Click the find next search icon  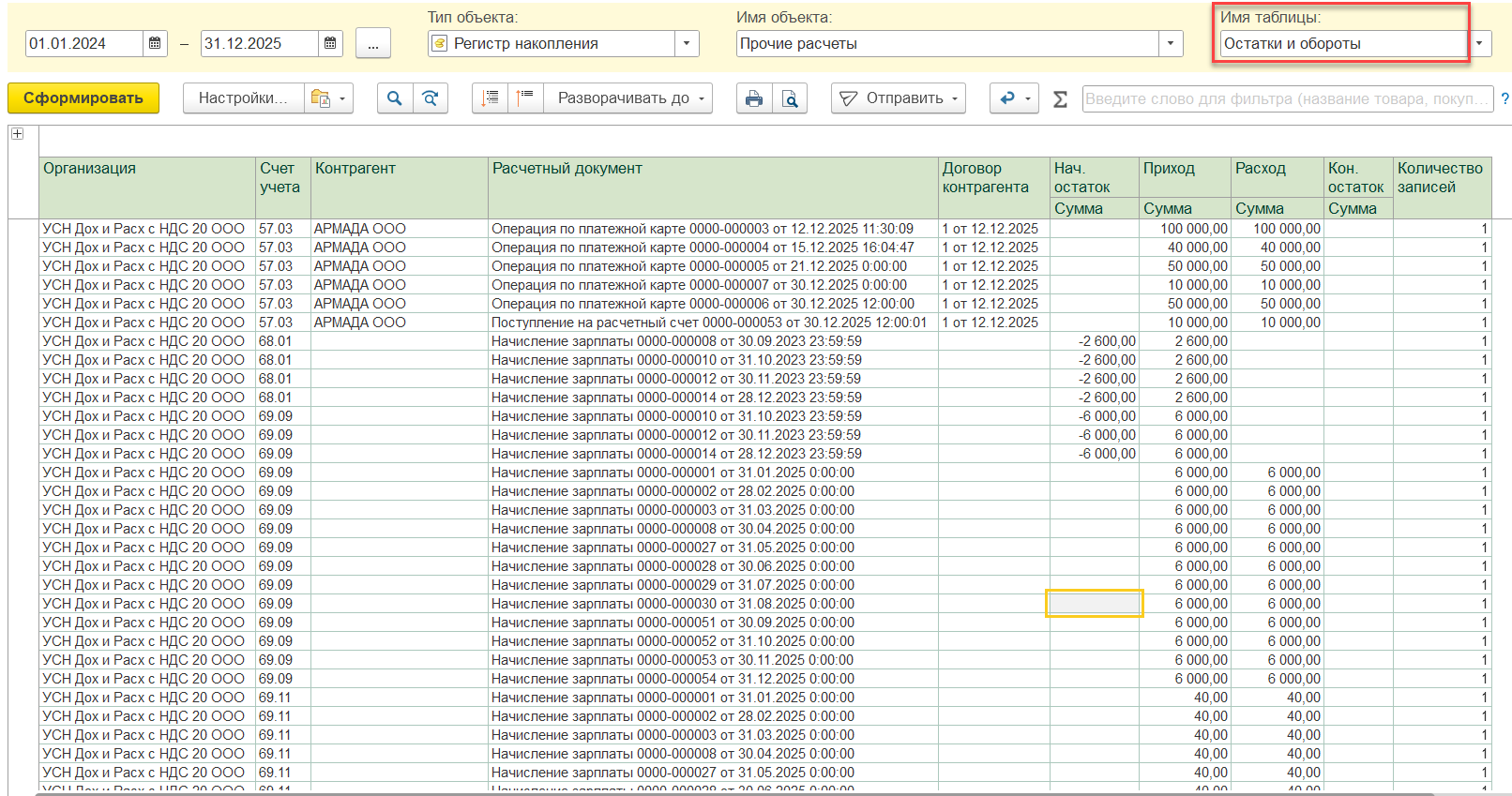coord(431,98)
